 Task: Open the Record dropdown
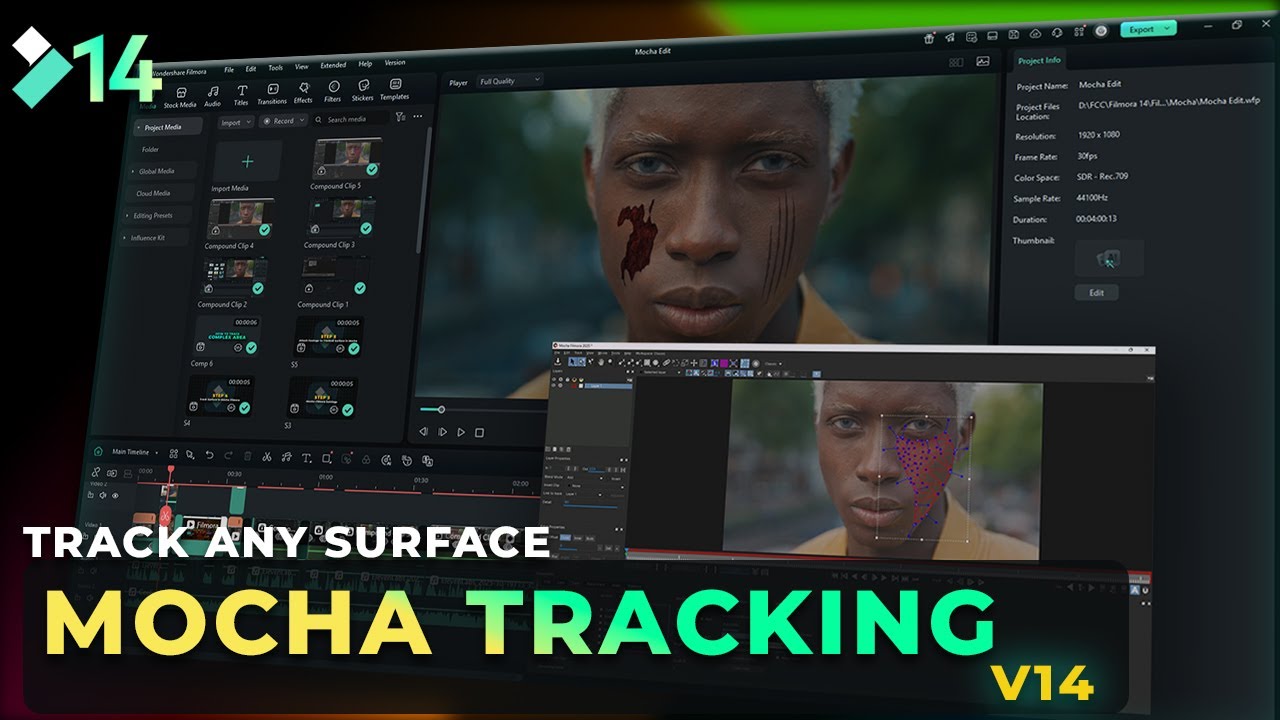tap(283, 121)
